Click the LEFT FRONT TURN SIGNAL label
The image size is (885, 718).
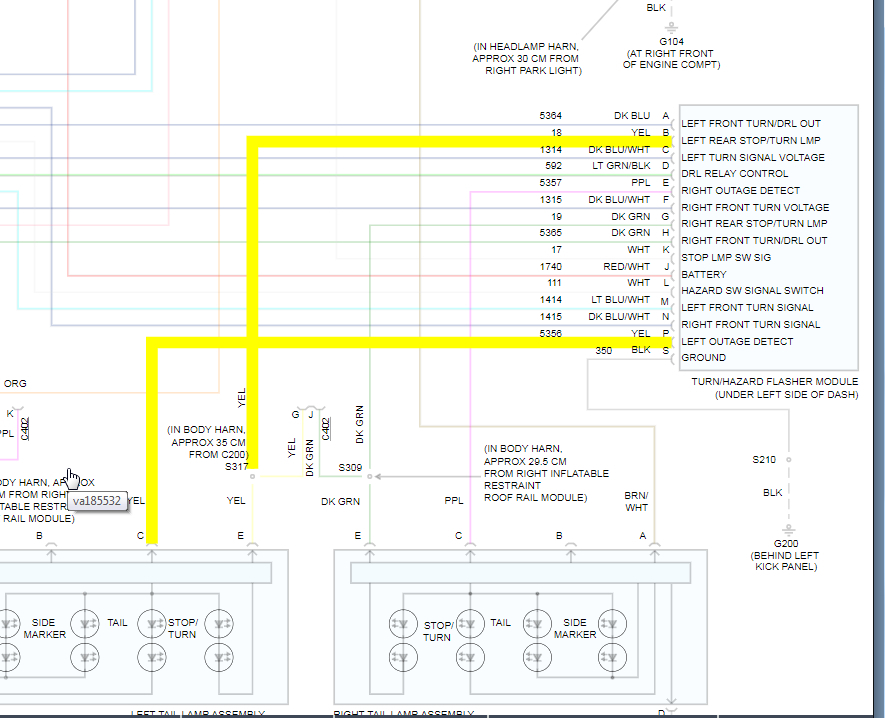747,308
